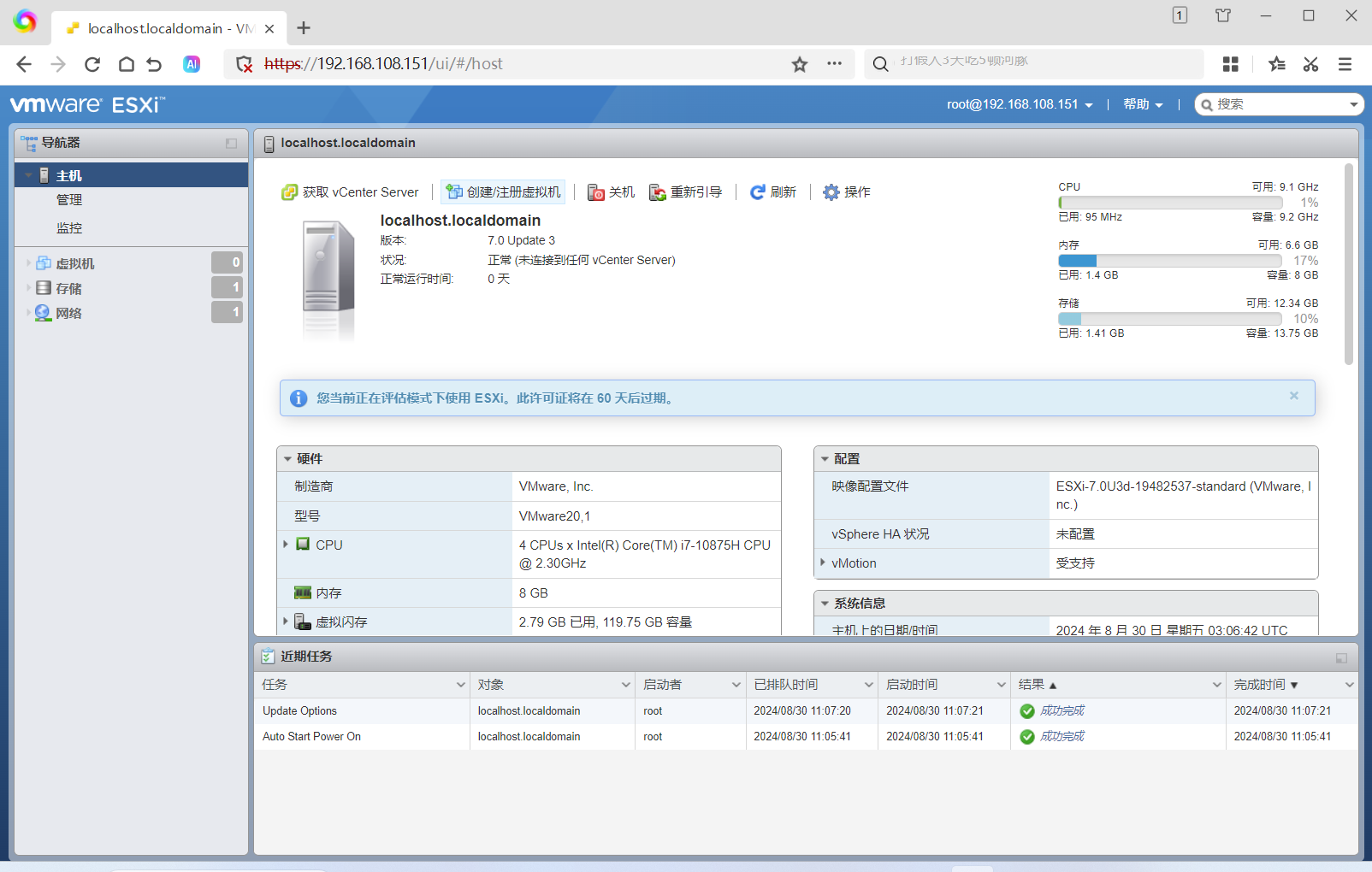1372x872 pixels.
Task: Click the 获取 vCenter Server button
Action: [351, 192]
